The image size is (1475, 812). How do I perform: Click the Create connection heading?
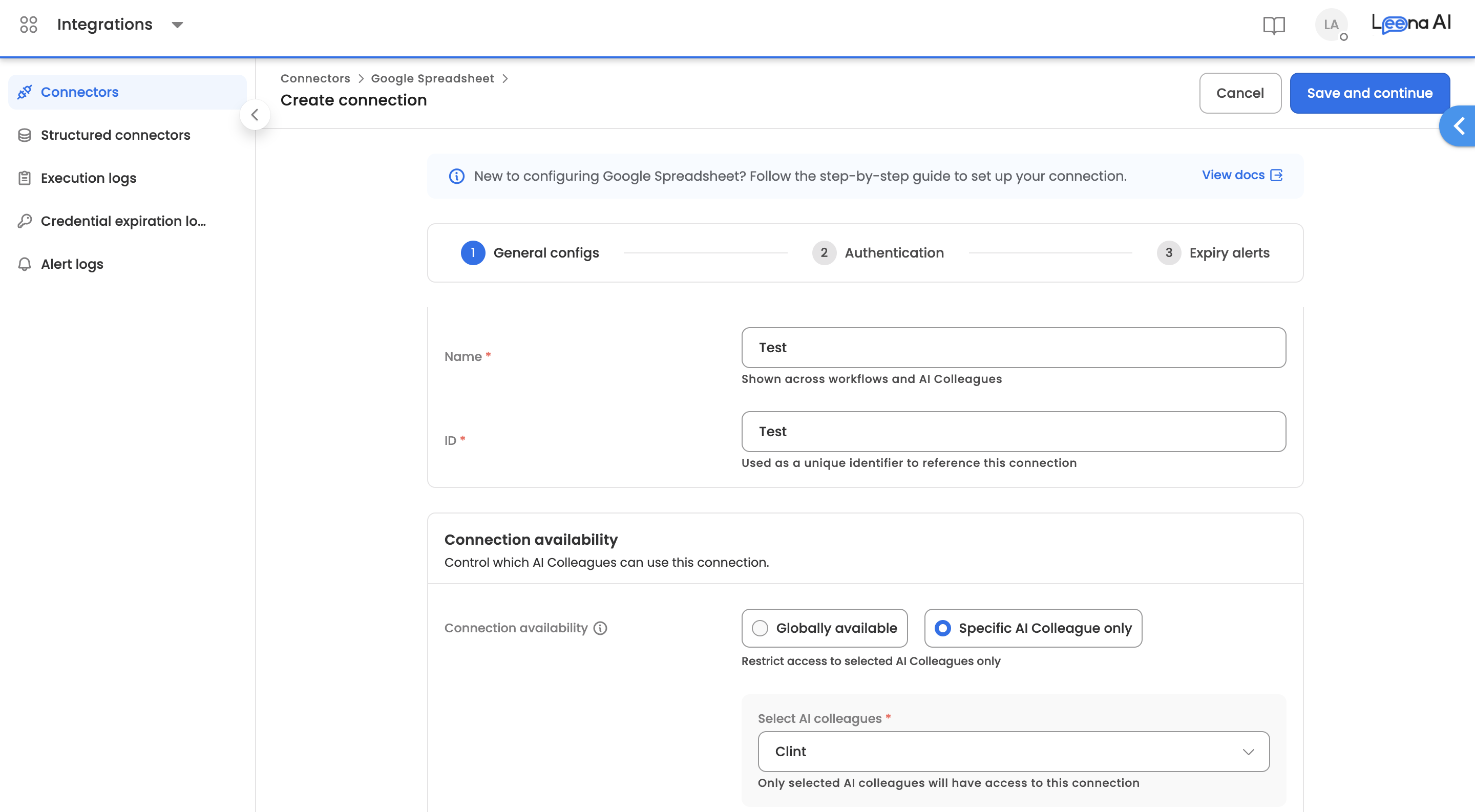coord(353,100)
